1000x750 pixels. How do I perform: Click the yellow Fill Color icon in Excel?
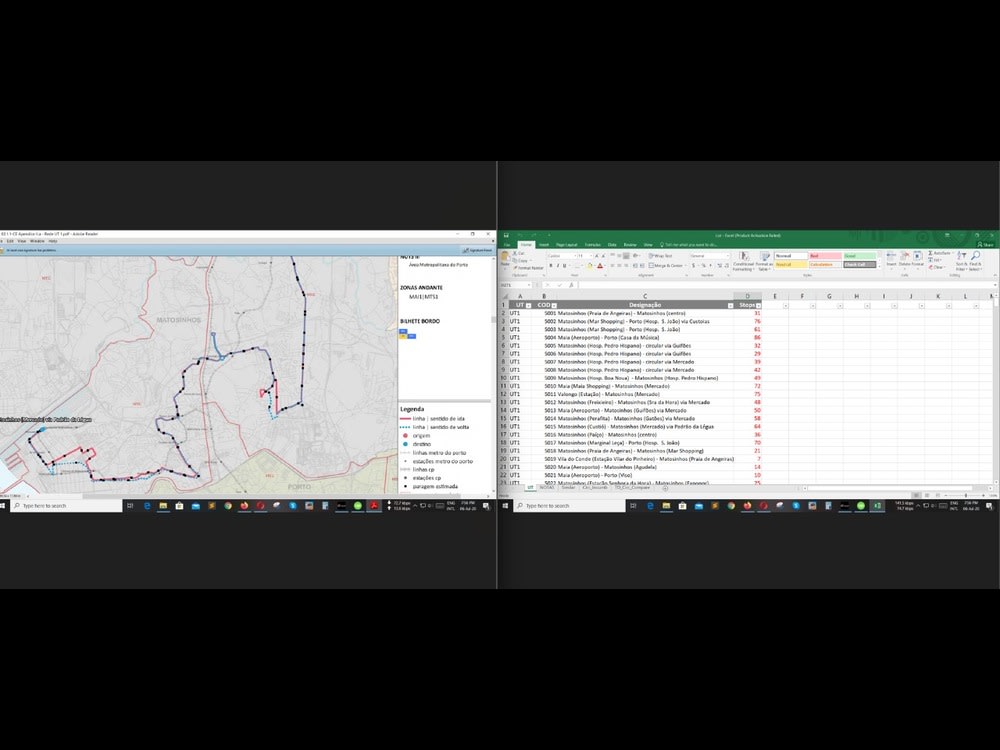coord(590,265)
